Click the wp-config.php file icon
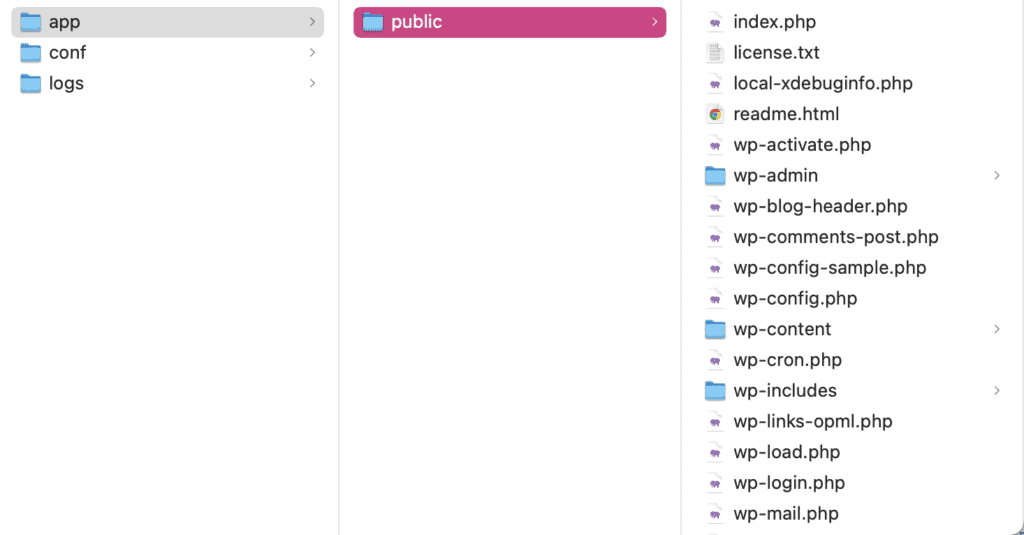This screenshot has height=535, width=1024. (x=715, y=299)
